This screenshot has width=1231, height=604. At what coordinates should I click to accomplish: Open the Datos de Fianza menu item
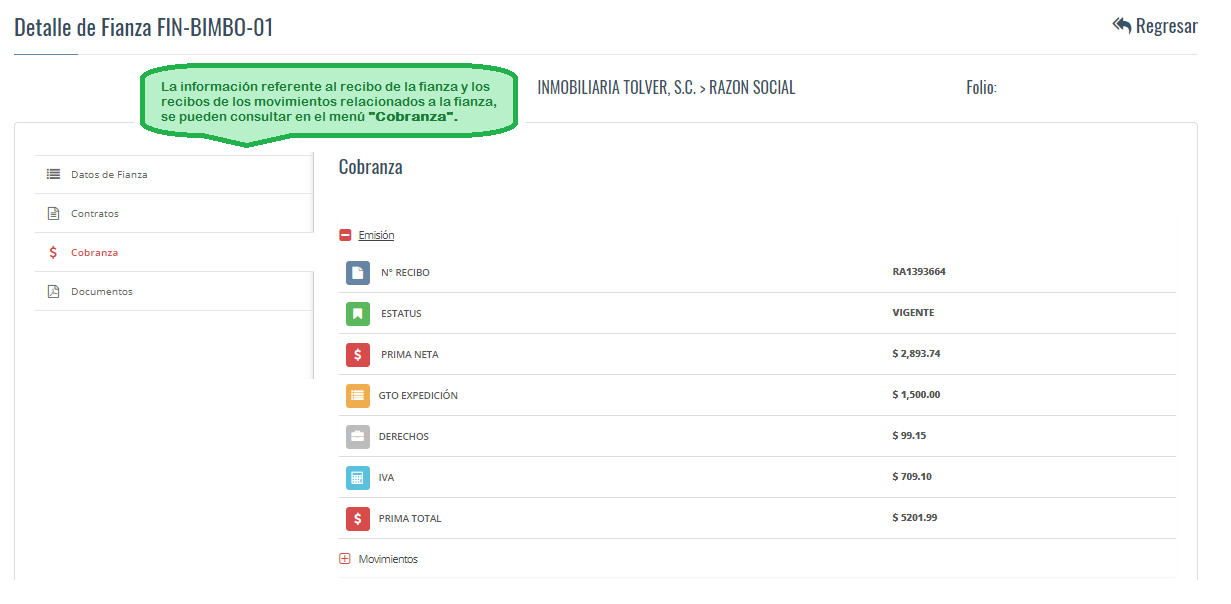click(174, 174)
